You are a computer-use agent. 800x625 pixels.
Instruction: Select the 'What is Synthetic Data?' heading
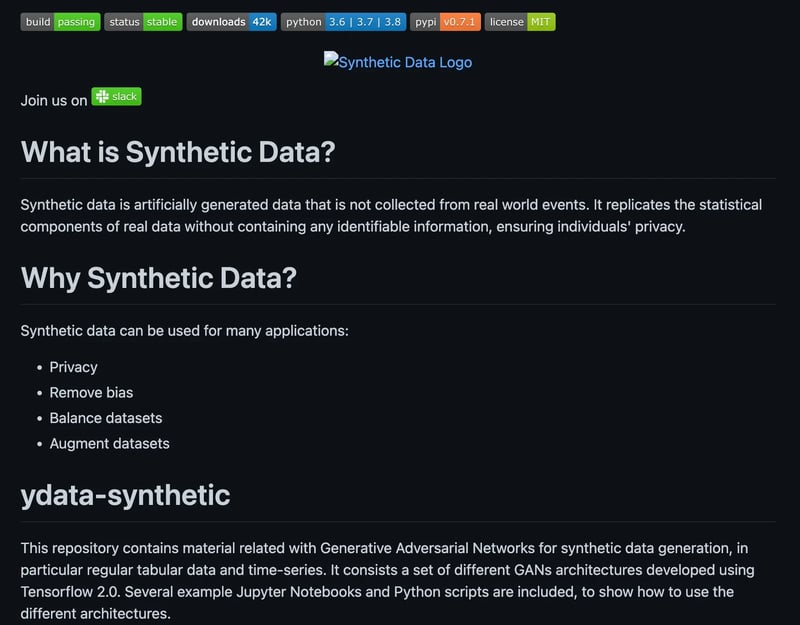point(178,152)
